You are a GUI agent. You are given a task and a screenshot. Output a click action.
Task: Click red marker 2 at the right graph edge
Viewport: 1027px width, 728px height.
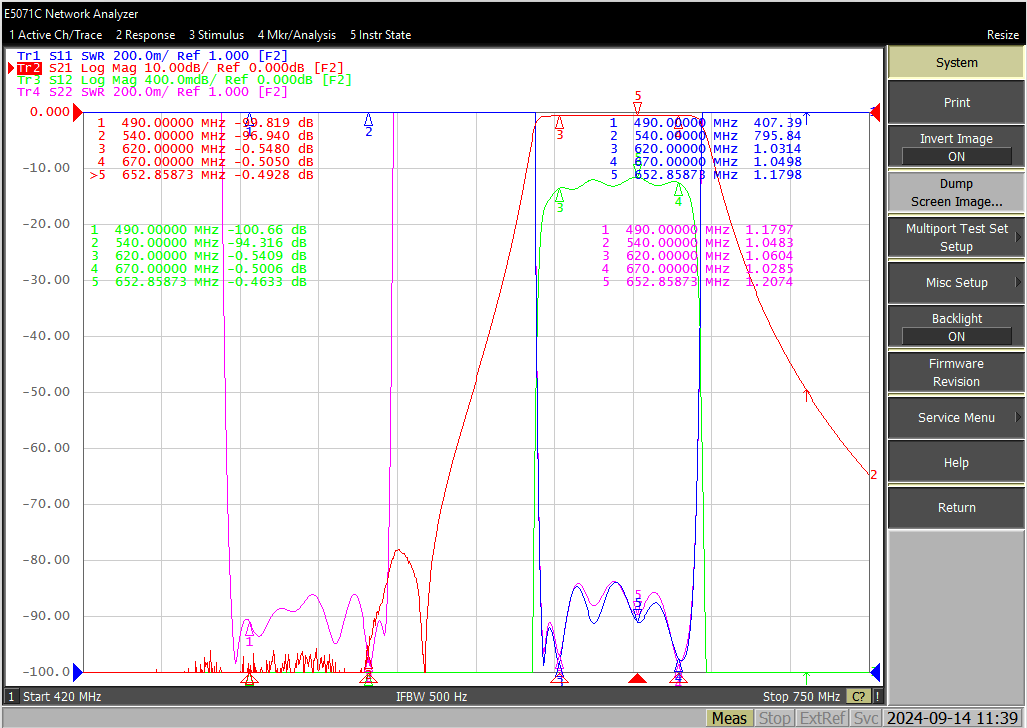[x=873, y=474]
